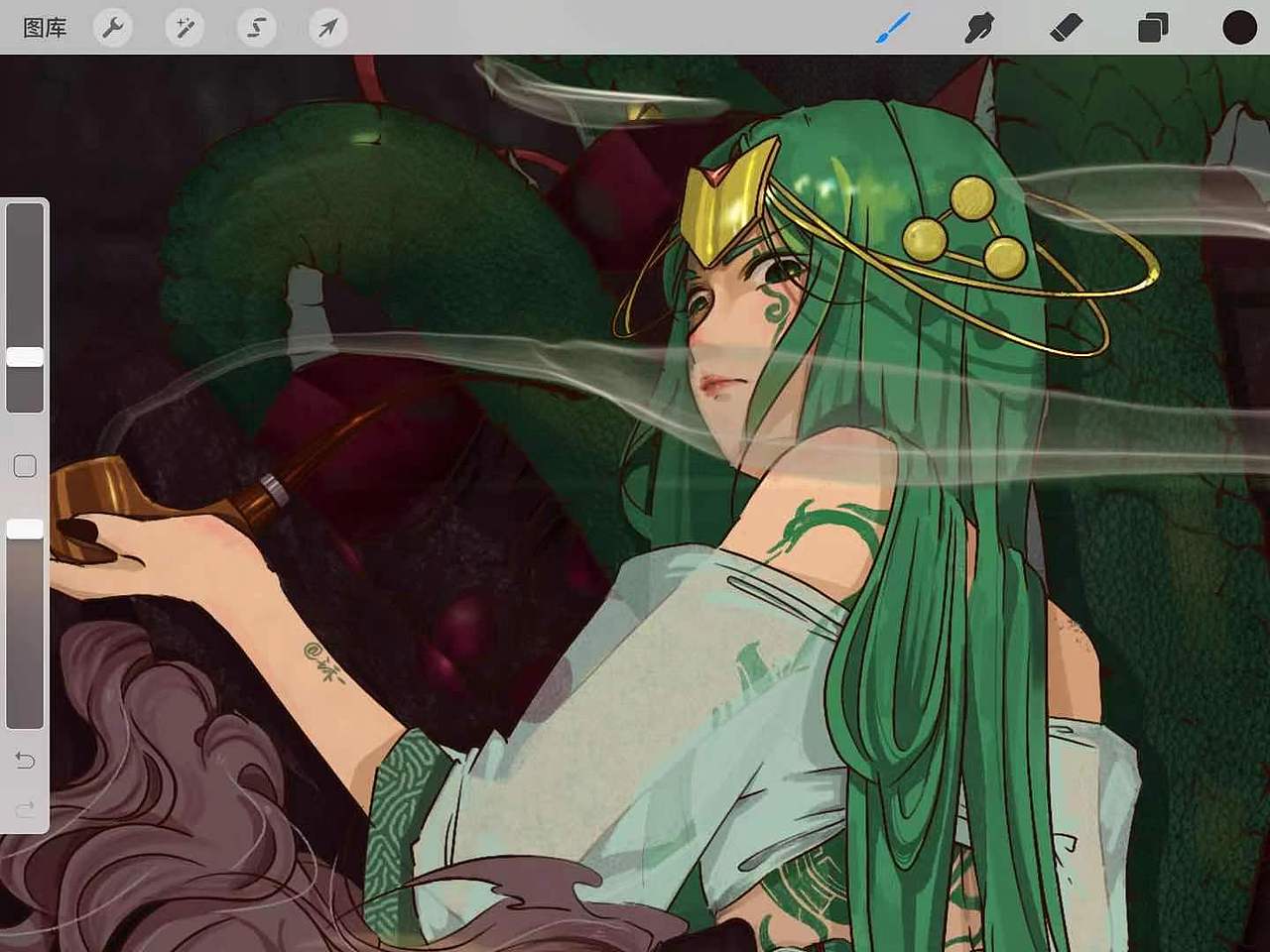Select the Brush tool

(x=893, y=28)
